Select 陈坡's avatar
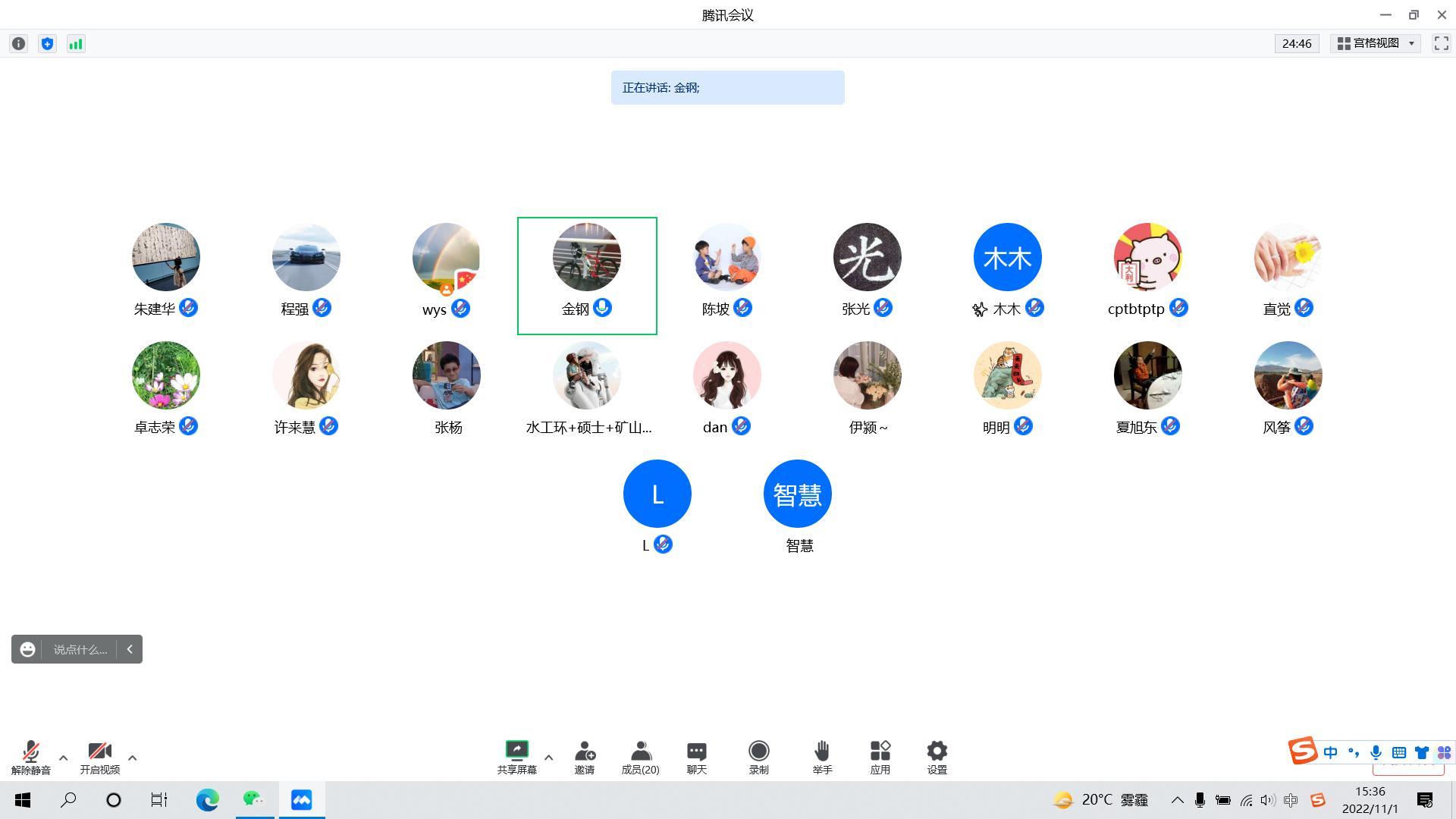Screen dimensions: 1456x819 pos(727,257)
